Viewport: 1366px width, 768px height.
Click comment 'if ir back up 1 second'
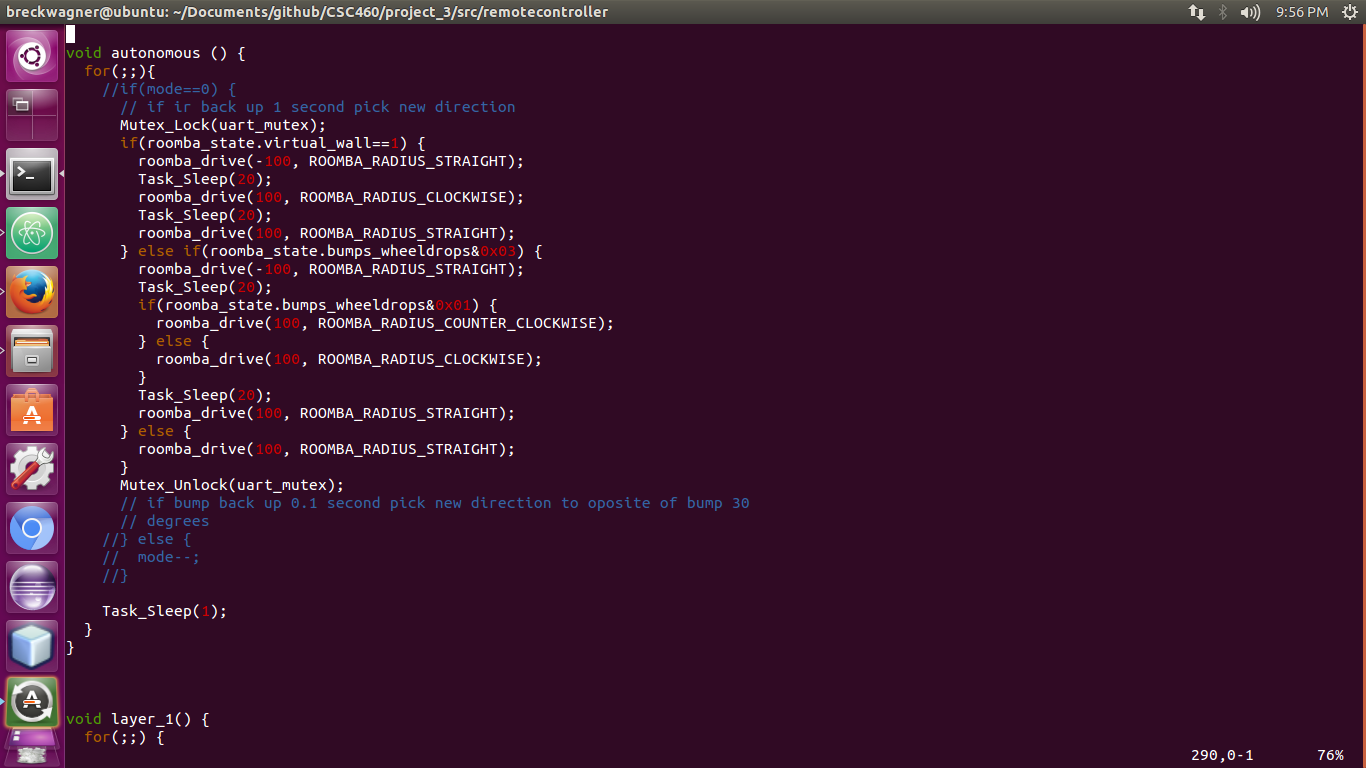[x=318, y=107]
